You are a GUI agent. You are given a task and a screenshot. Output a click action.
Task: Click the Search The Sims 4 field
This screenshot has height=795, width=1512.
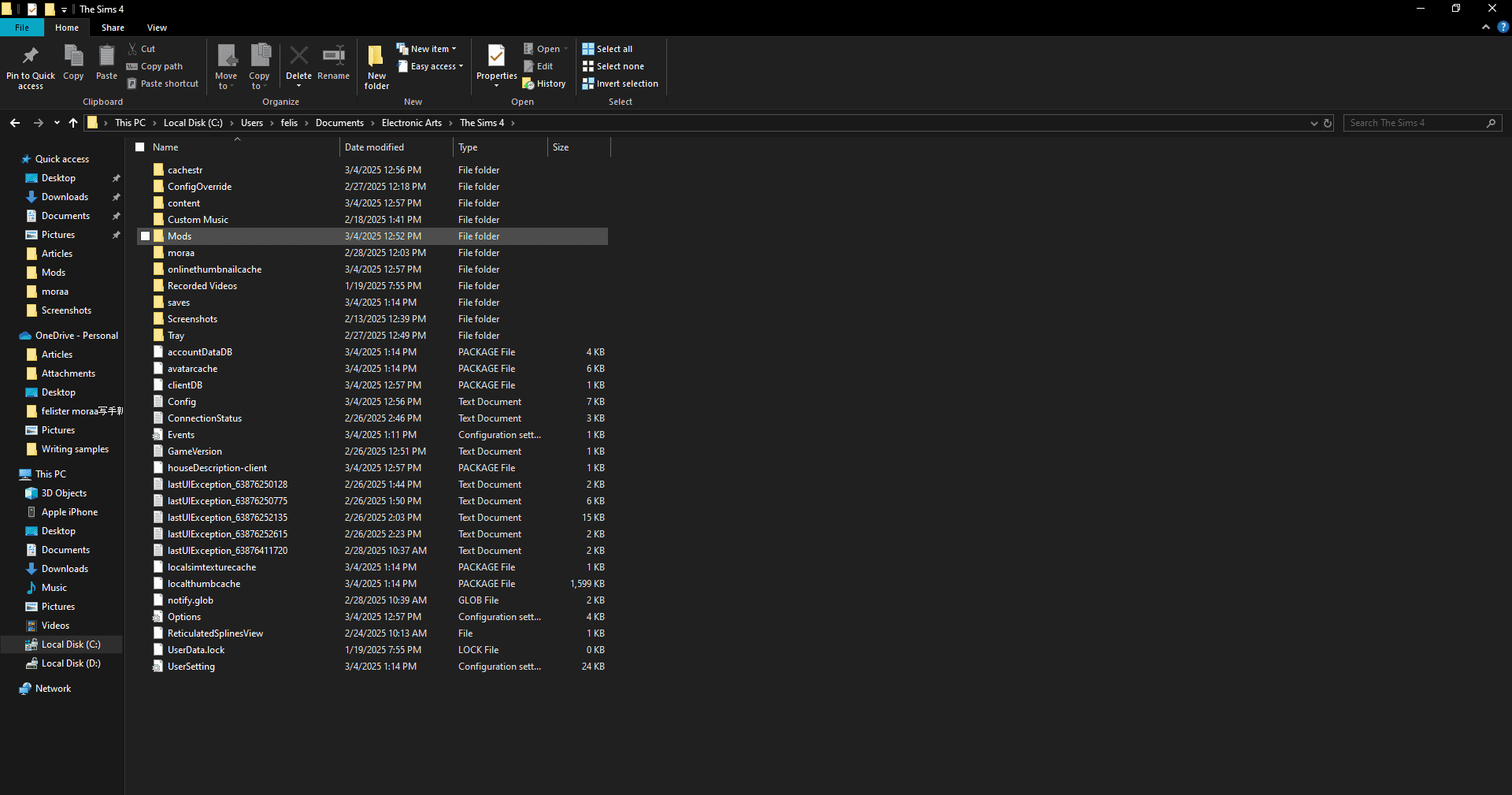coord(1414,123)
